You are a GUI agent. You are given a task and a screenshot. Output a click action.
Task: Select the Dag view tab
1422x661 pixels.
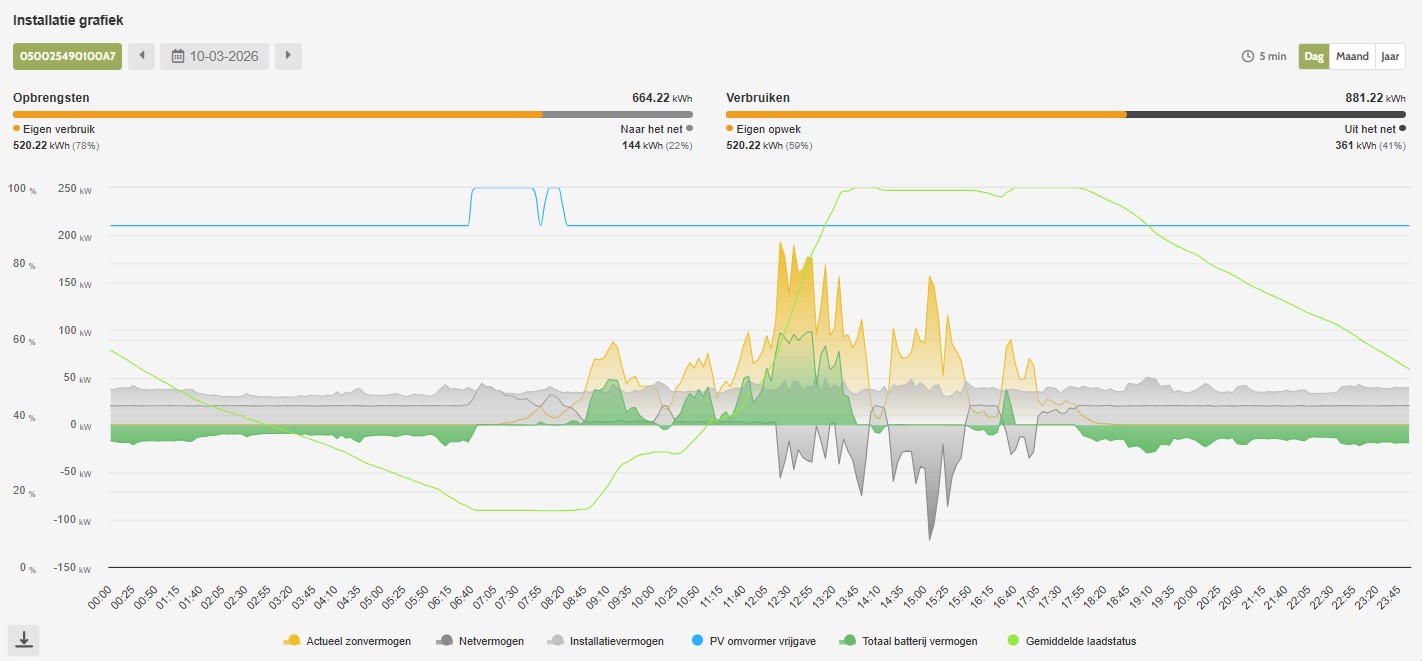[x=1313, y=56]
